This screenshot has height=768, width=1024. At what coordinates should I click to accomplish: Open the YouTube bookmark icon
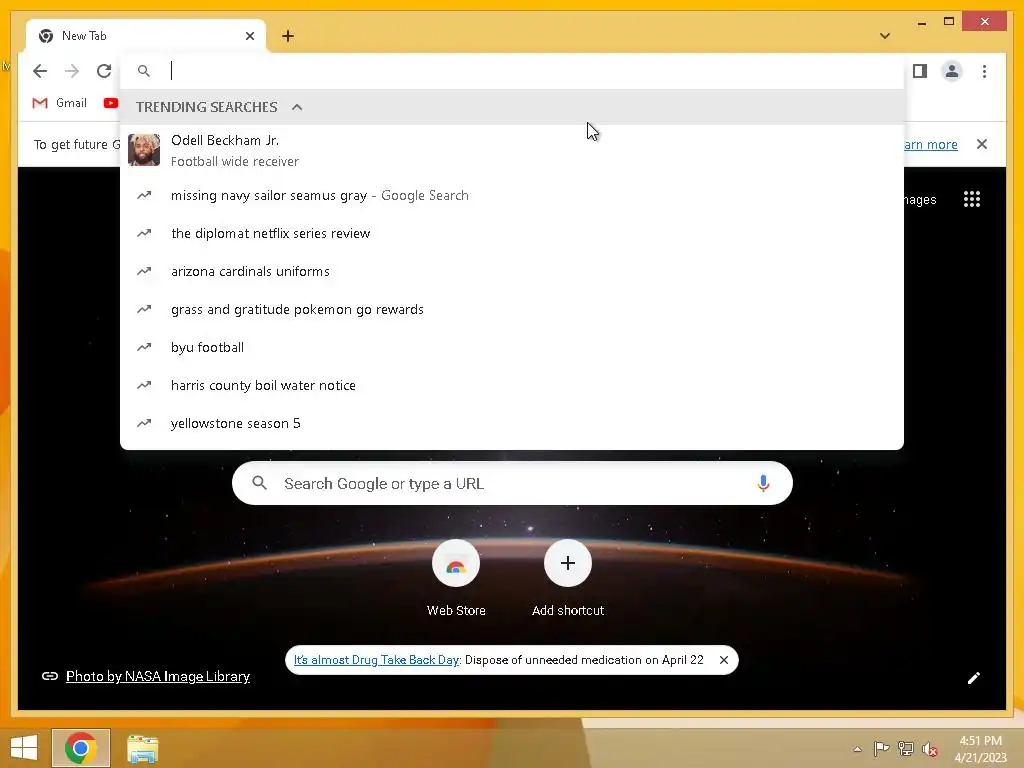coord(111,103)
